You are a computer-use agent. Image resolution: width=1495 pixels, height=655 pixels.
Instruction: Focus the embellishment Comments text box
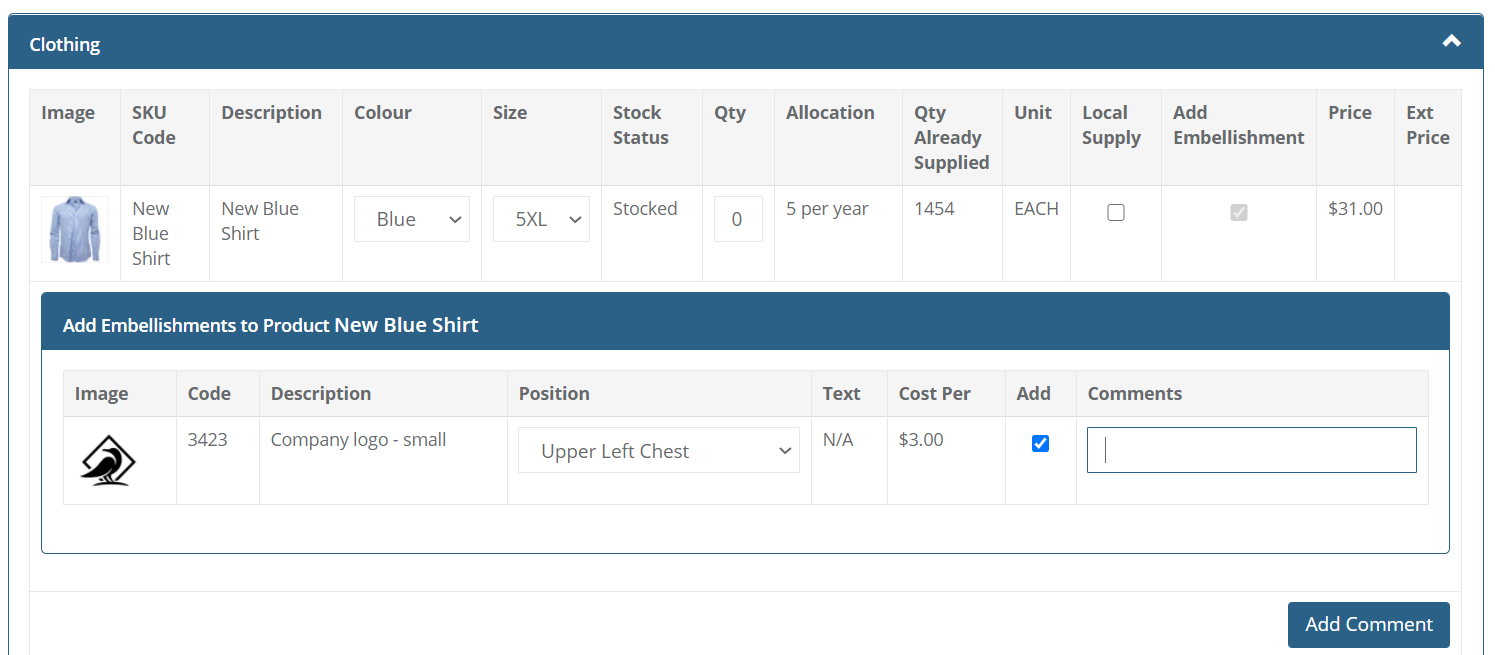(1251, 450)
